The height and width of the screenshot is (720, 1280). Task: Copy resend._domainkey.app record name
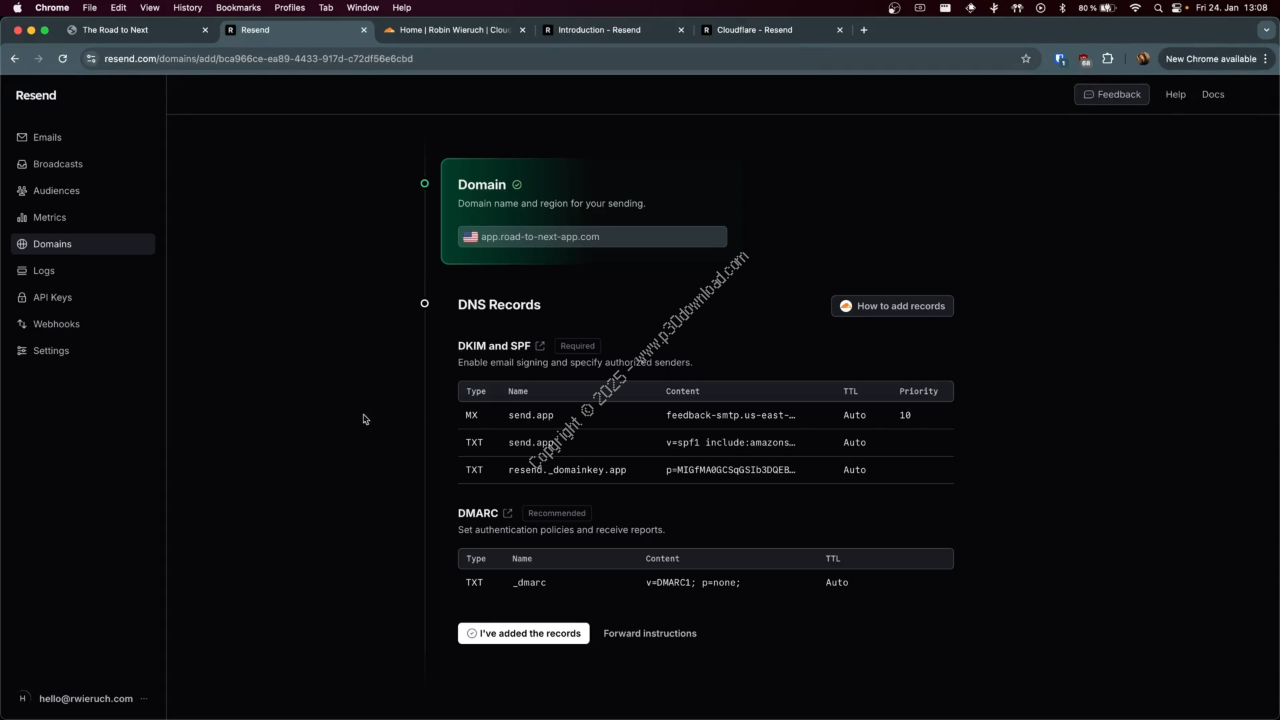[x=567, y=469]
